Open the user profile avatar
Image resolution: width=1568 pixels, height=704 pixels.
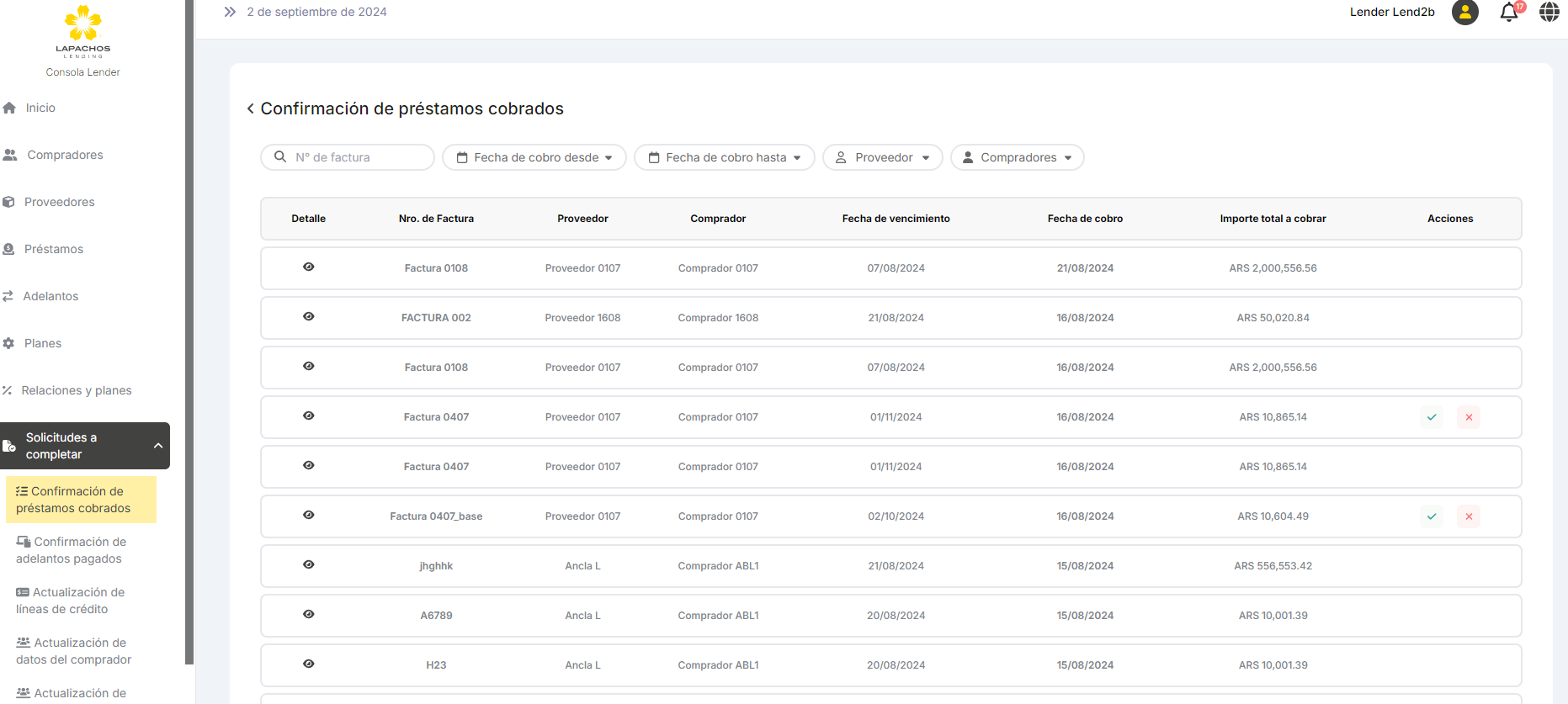click(x=1464, y=13)
